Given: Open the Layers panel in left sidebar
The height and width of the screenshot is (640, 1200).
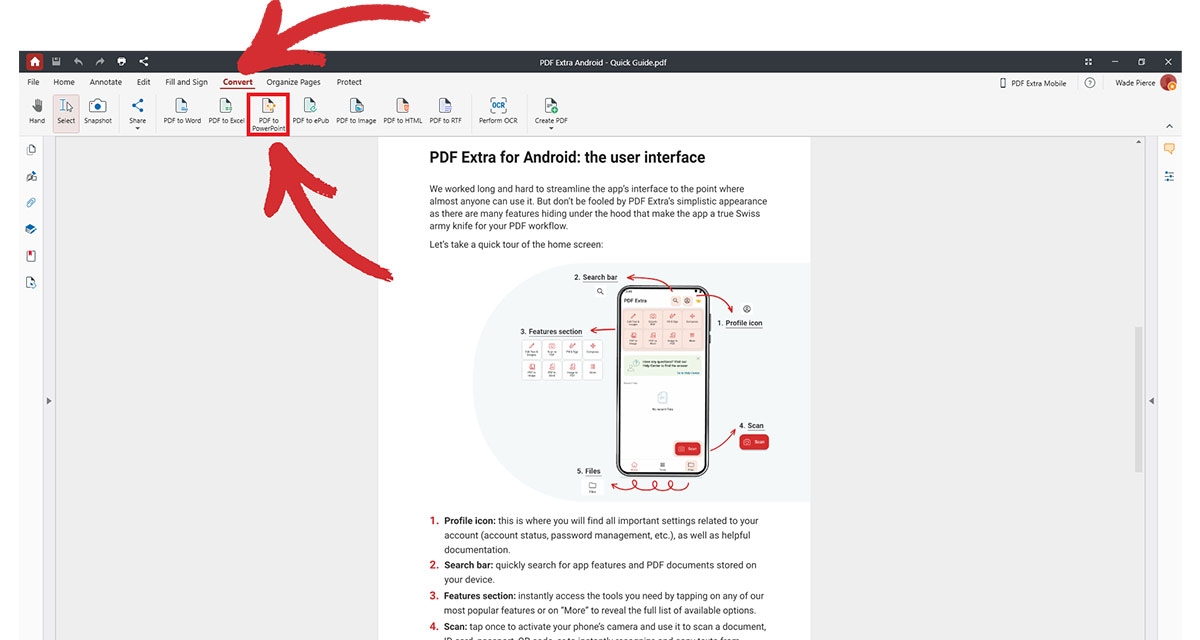Looking at the screenshot, I should point(32,229).
